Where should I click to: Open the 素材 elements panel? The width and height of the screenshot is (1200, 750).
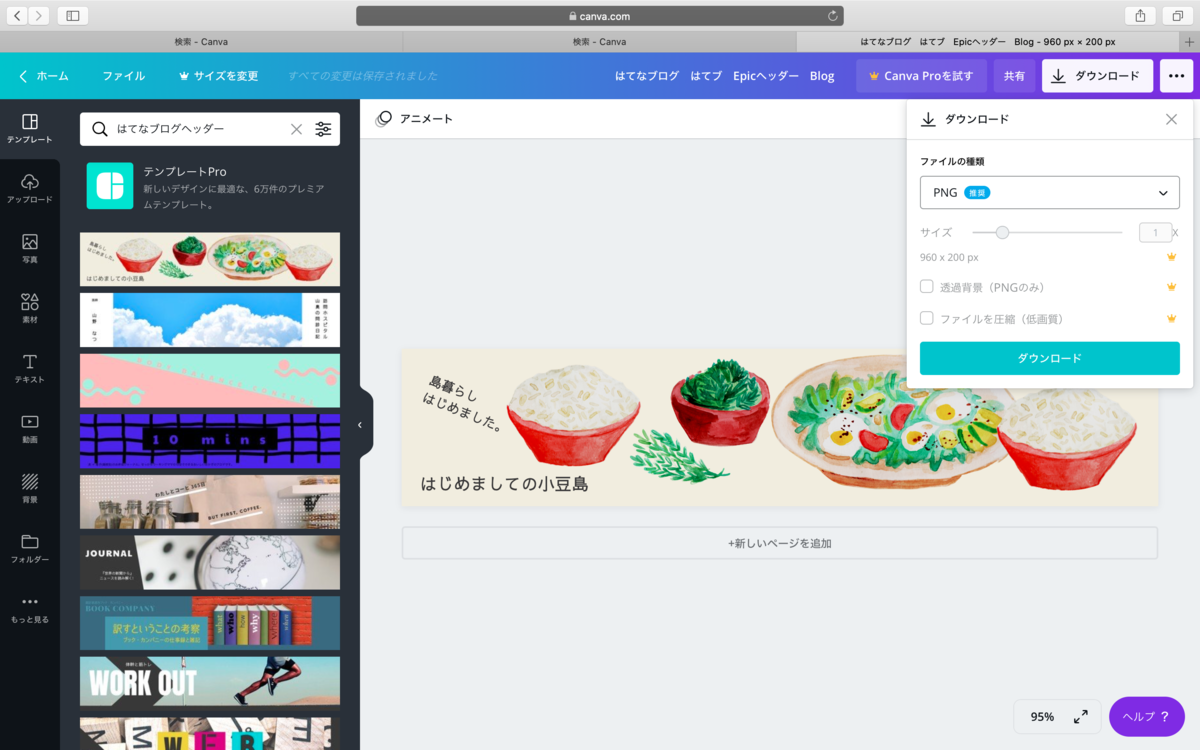pyautogui.click(x=30, y=309)
